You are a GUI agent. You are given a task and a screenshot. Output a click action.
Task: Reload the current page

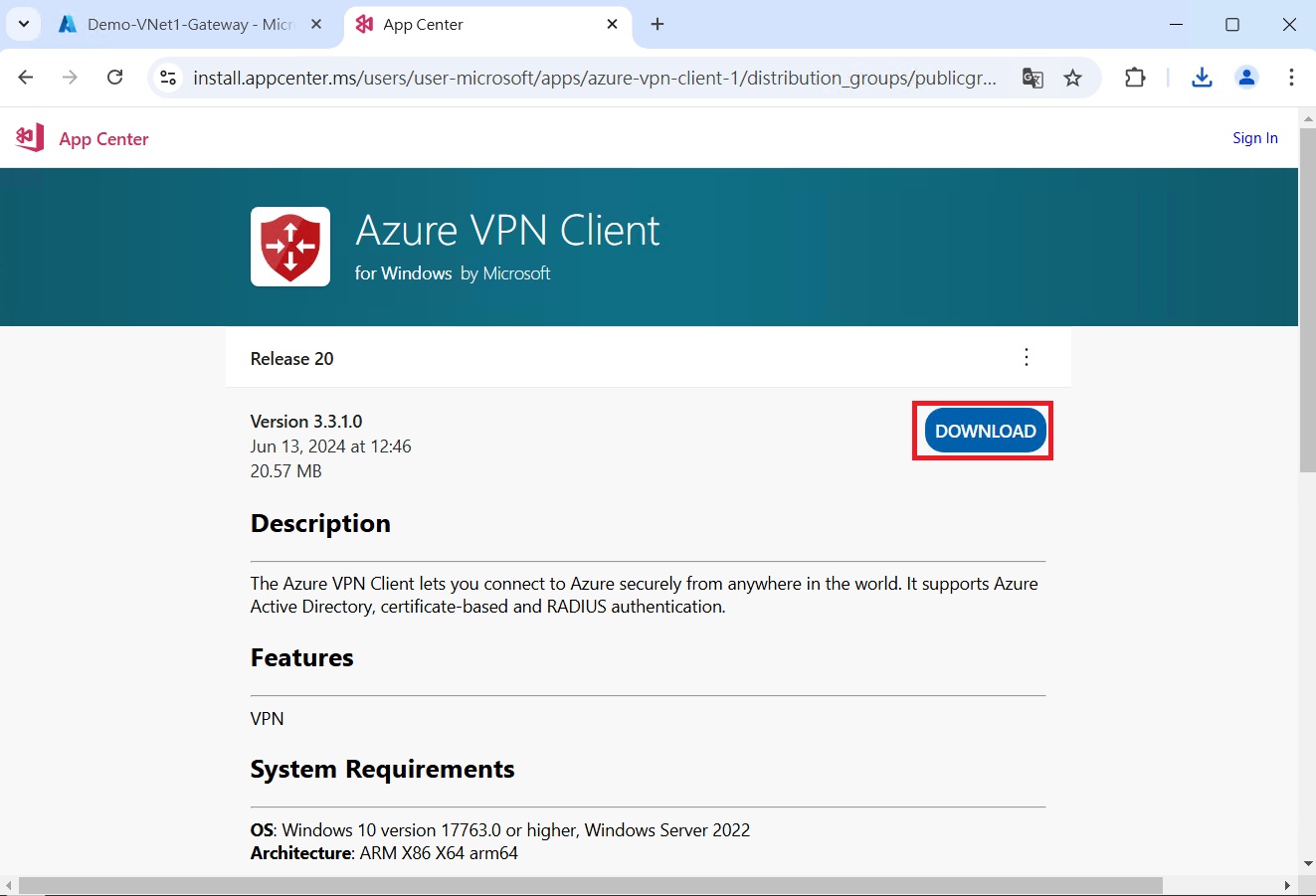115,78
